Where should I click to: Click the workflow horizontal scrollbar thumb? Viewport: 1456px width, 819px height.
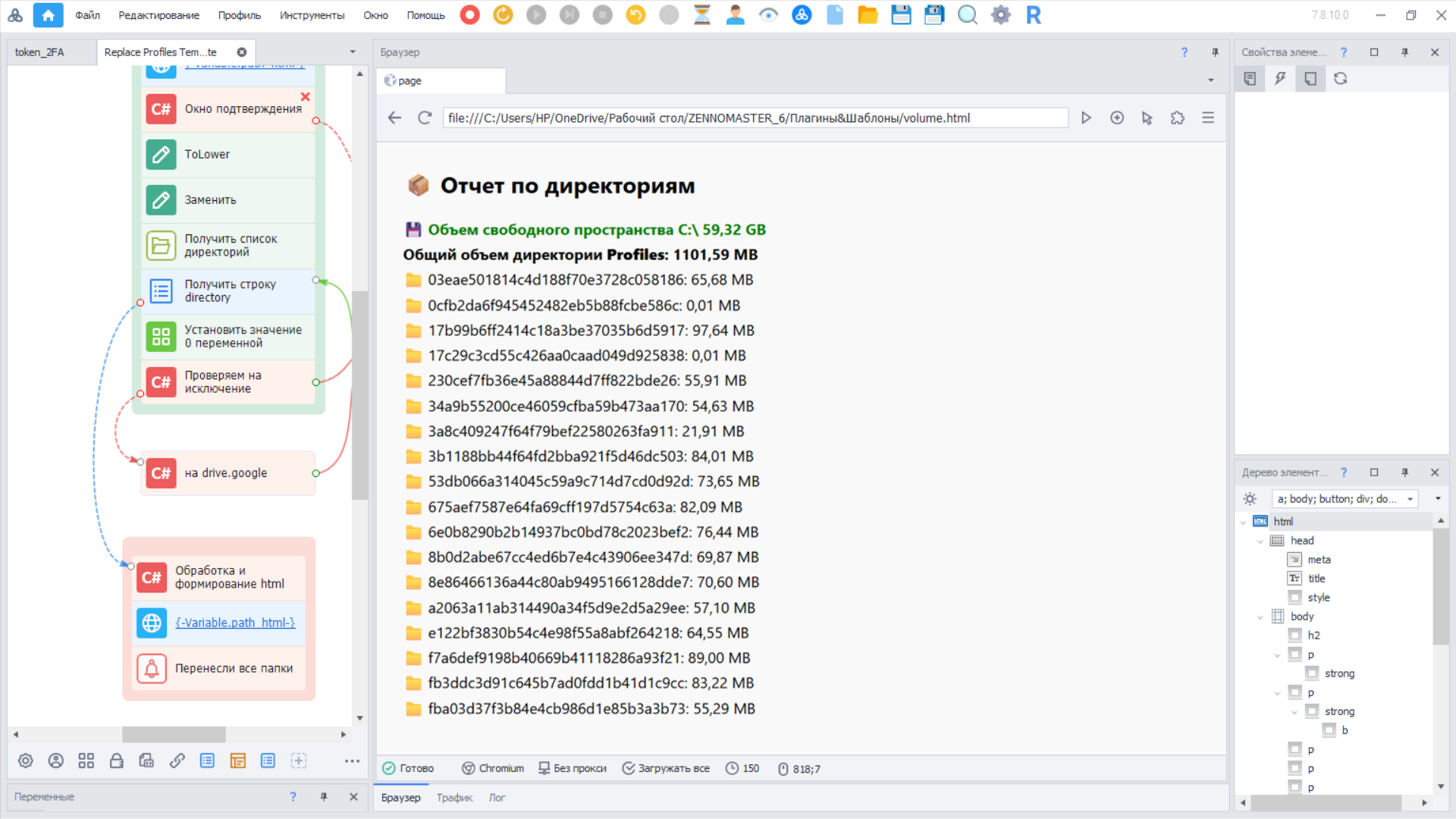coord(174,734)
